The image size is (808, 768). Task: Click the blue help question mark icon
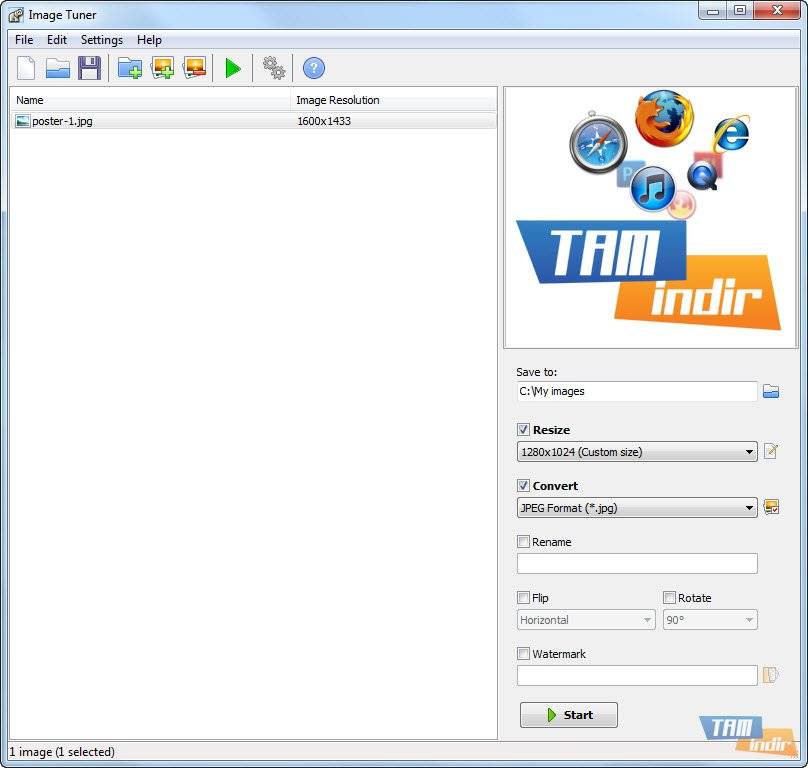click(x=314, y=68)
